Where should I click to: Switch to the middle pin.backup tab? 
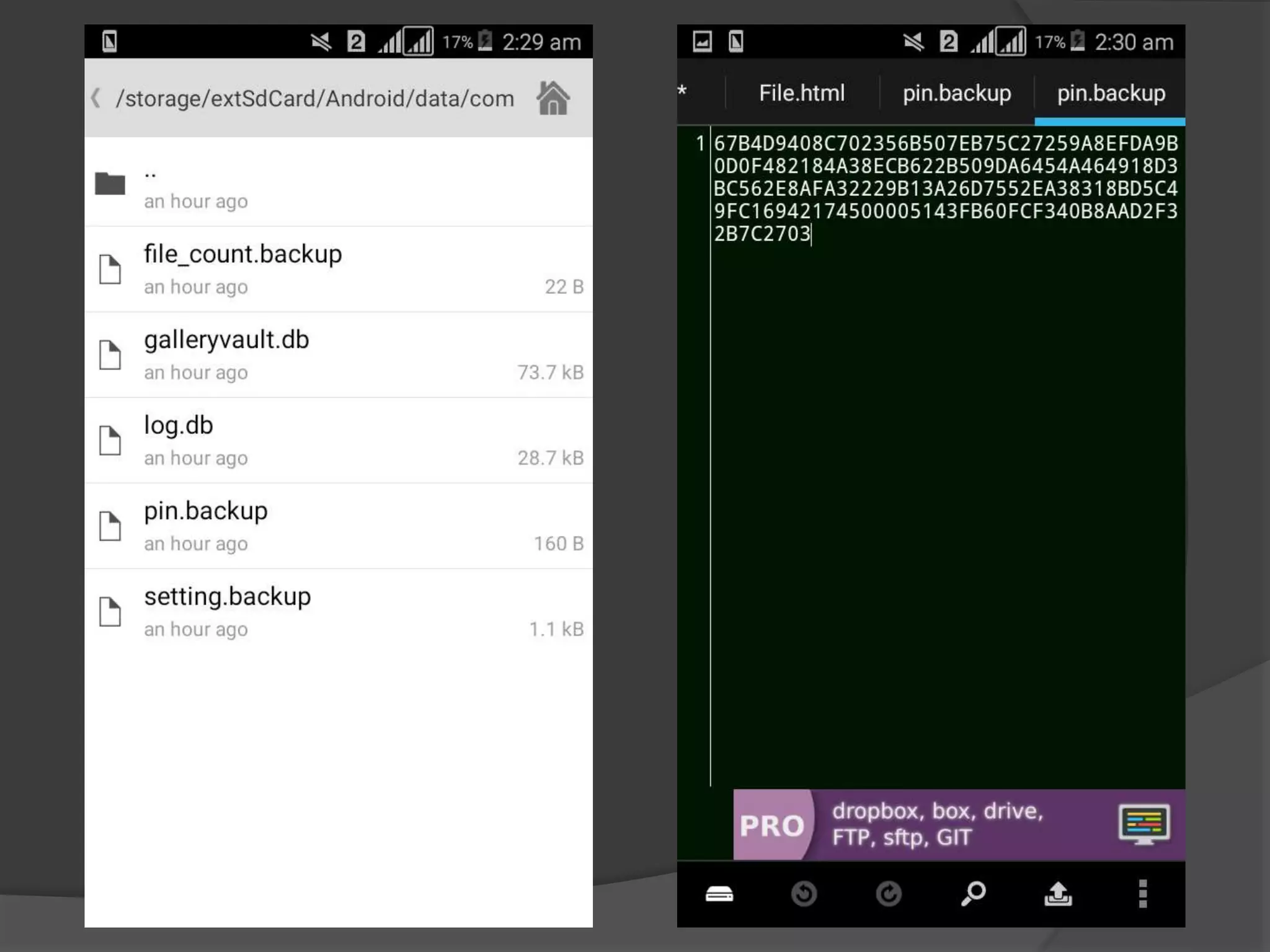(x=956, y=93)
